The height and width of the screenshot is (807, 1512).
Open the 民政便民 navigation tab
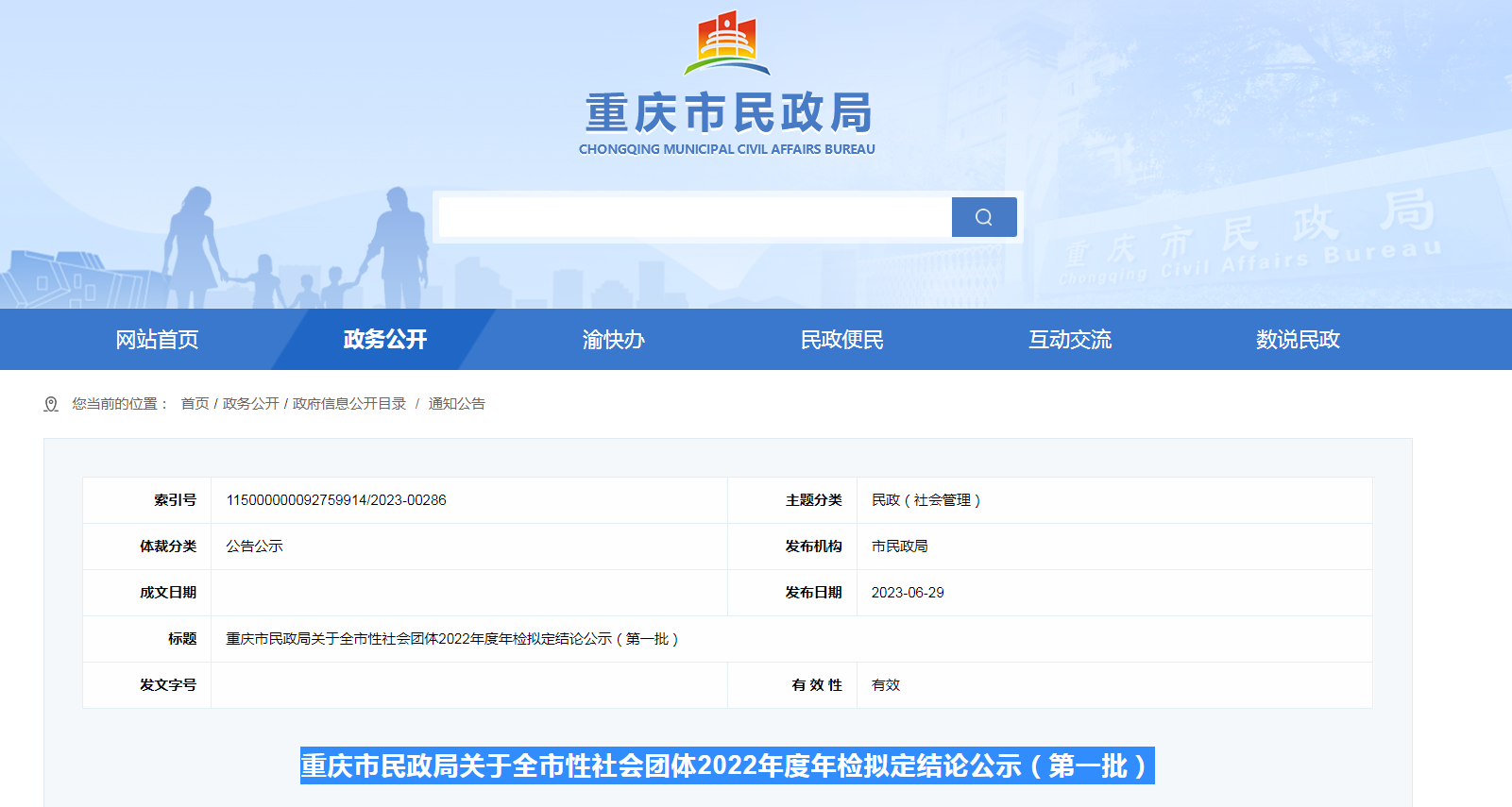[841, 340]
